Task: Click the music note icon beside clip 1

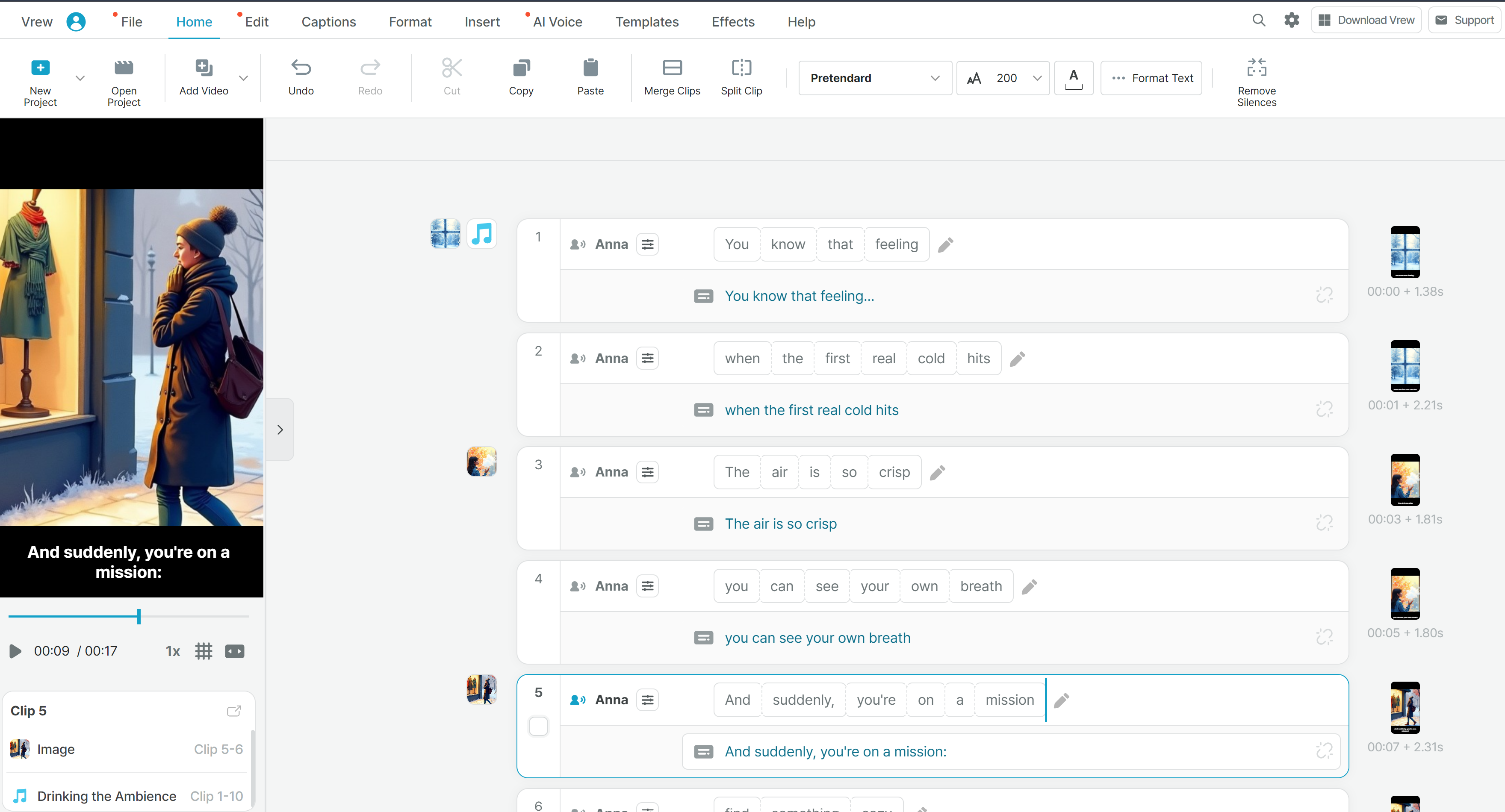Action: click(482, 234)
